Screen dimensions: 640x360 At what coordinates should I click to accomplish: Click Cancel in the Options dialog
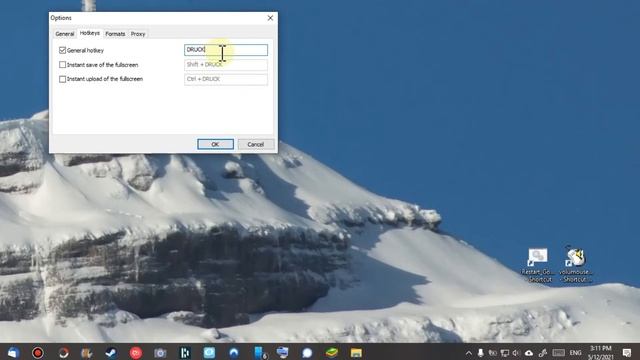coord(256,144)
